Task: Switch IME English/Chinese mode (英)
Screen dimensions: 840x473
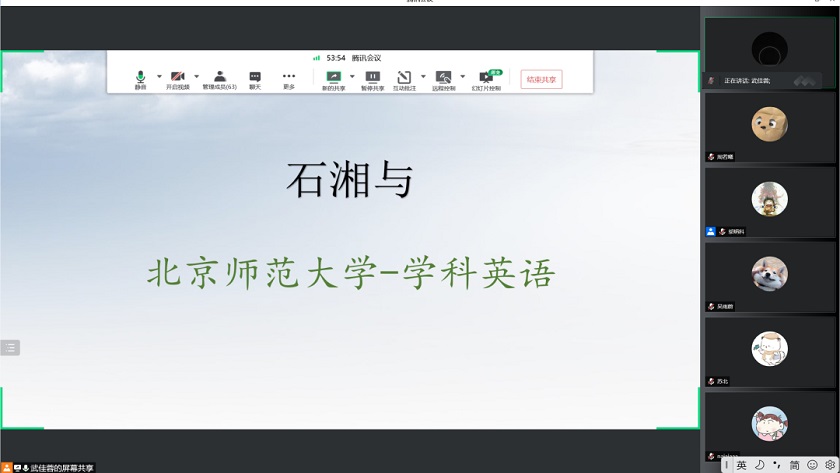Action: (741, 465)
